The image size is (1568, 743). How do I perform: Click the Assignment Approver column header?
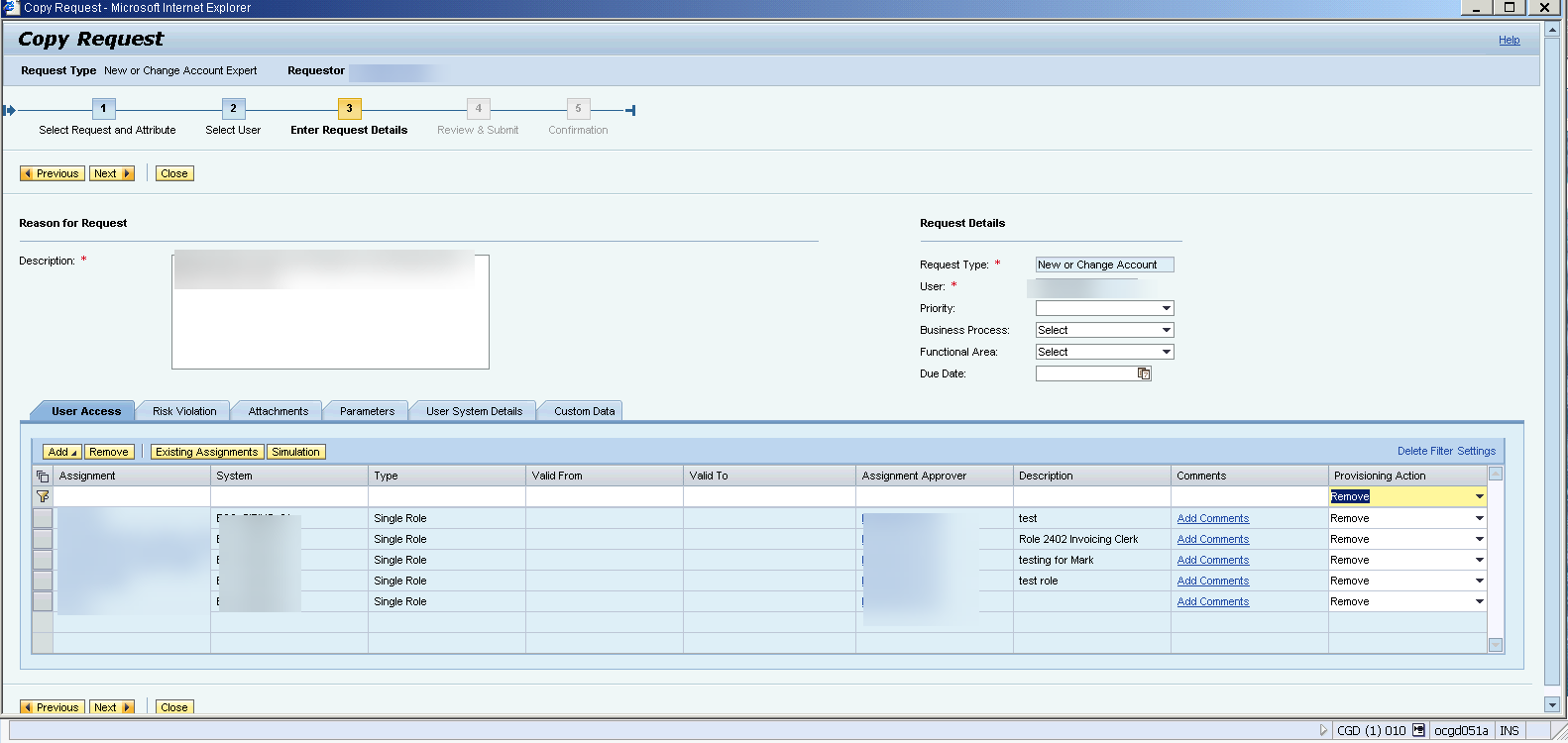pos(935,476)
